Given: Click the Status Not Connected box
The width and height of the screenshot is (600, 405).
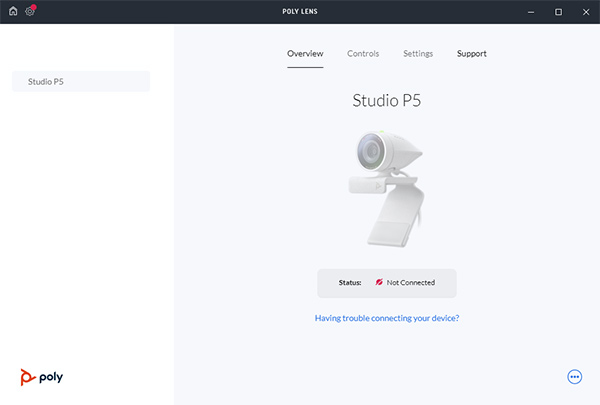Looking at the screenshot, I should [387, 283].
